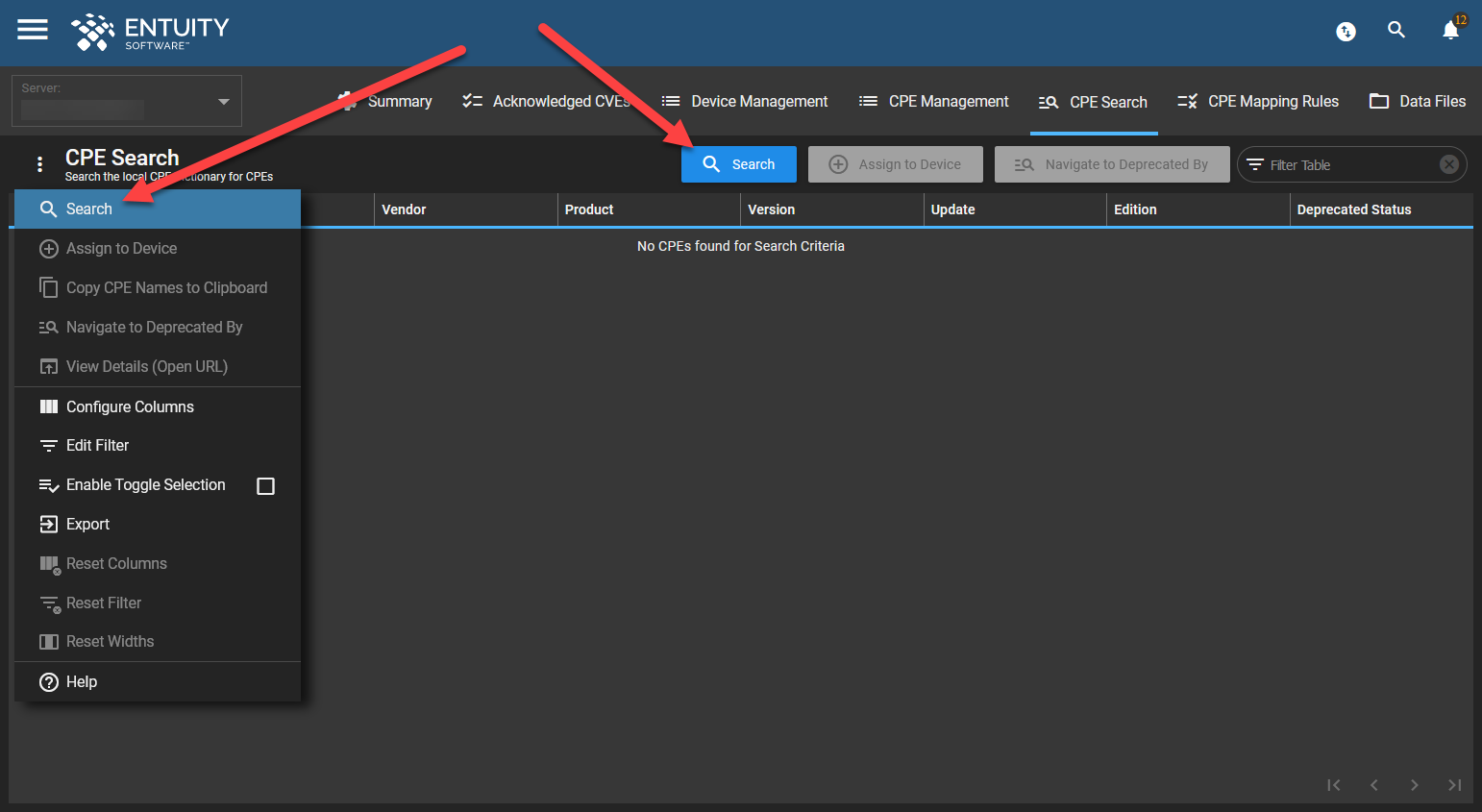The width and height of the screenshot is (1482, 812).
Task: Open Configure Columns from the menu
Action: tap(158, 406)
